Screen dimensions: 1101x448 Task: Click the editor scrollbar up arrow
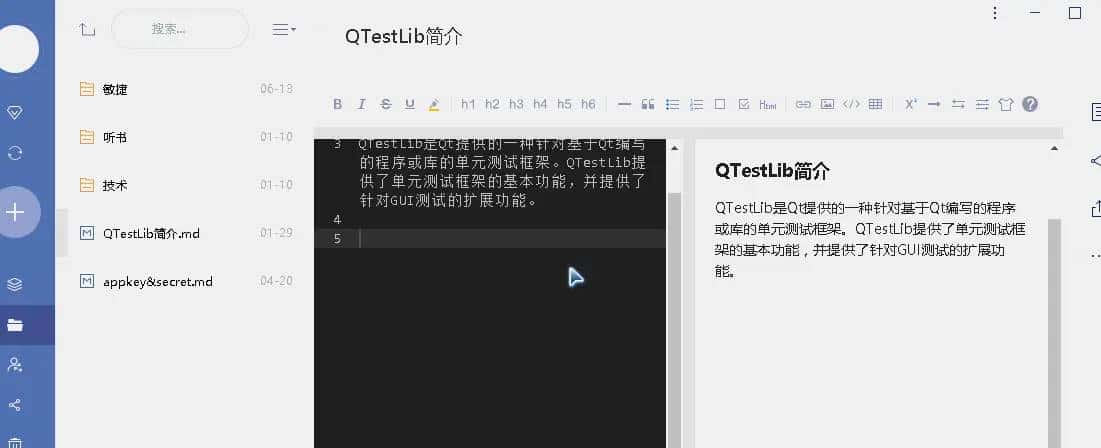(675, 148)
